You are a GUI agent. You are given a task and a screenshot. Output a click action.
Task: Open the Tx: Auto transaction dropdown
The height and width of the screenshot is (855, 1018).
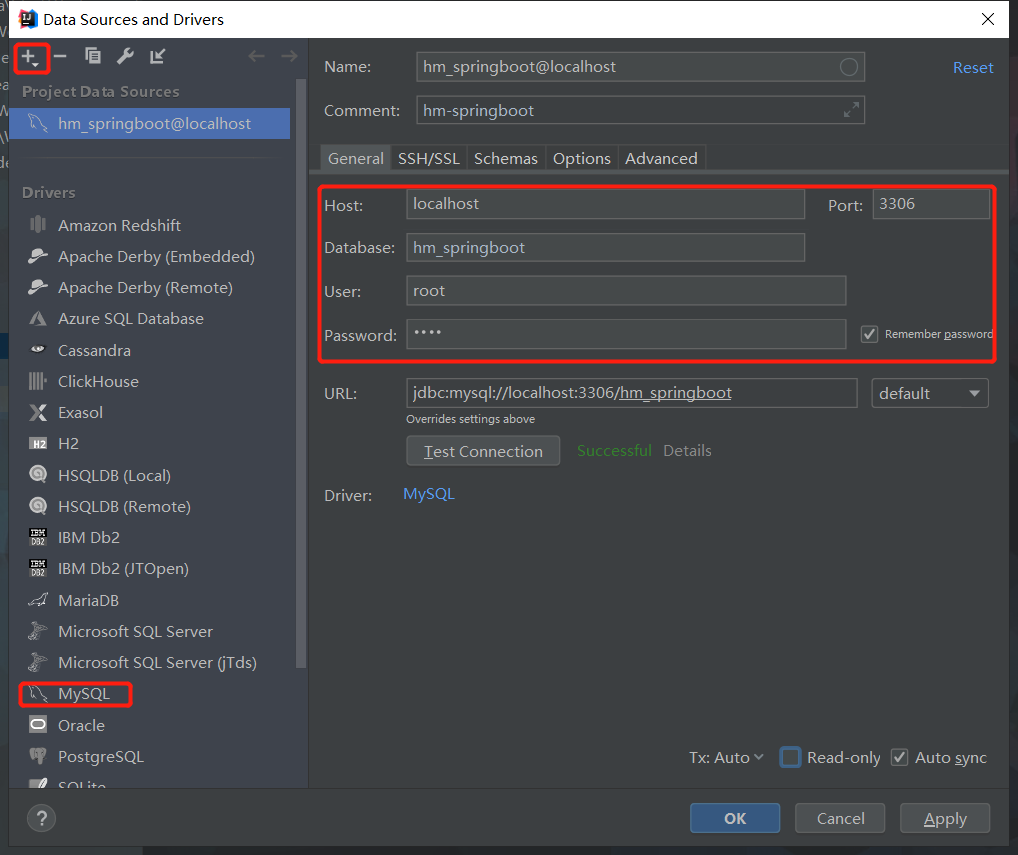(726, 758)
